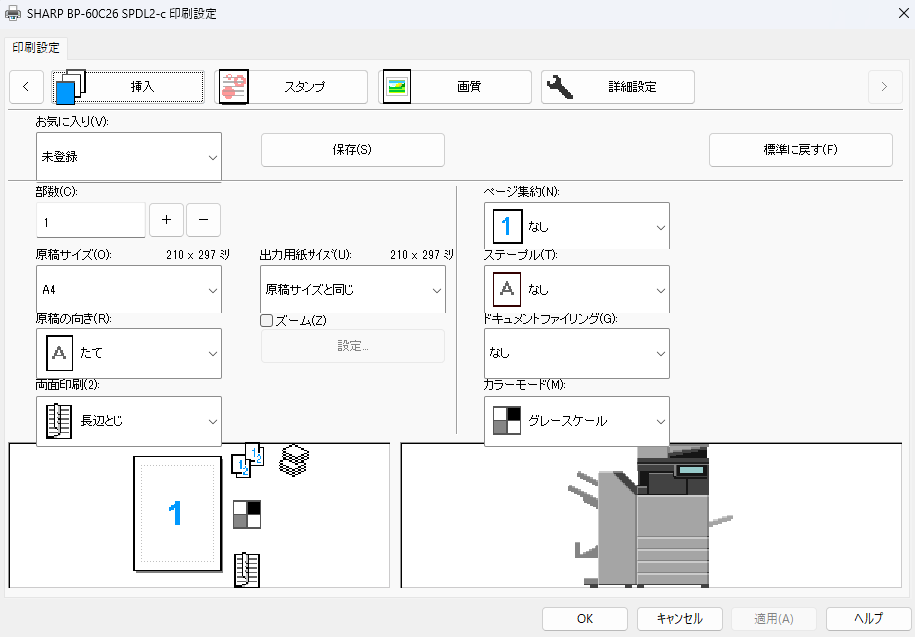This screenshot has height=637, width=915.
Task: Open the ドキュメントファイリング dropdown
Action: pyautogui.click(x=577, y=353)
